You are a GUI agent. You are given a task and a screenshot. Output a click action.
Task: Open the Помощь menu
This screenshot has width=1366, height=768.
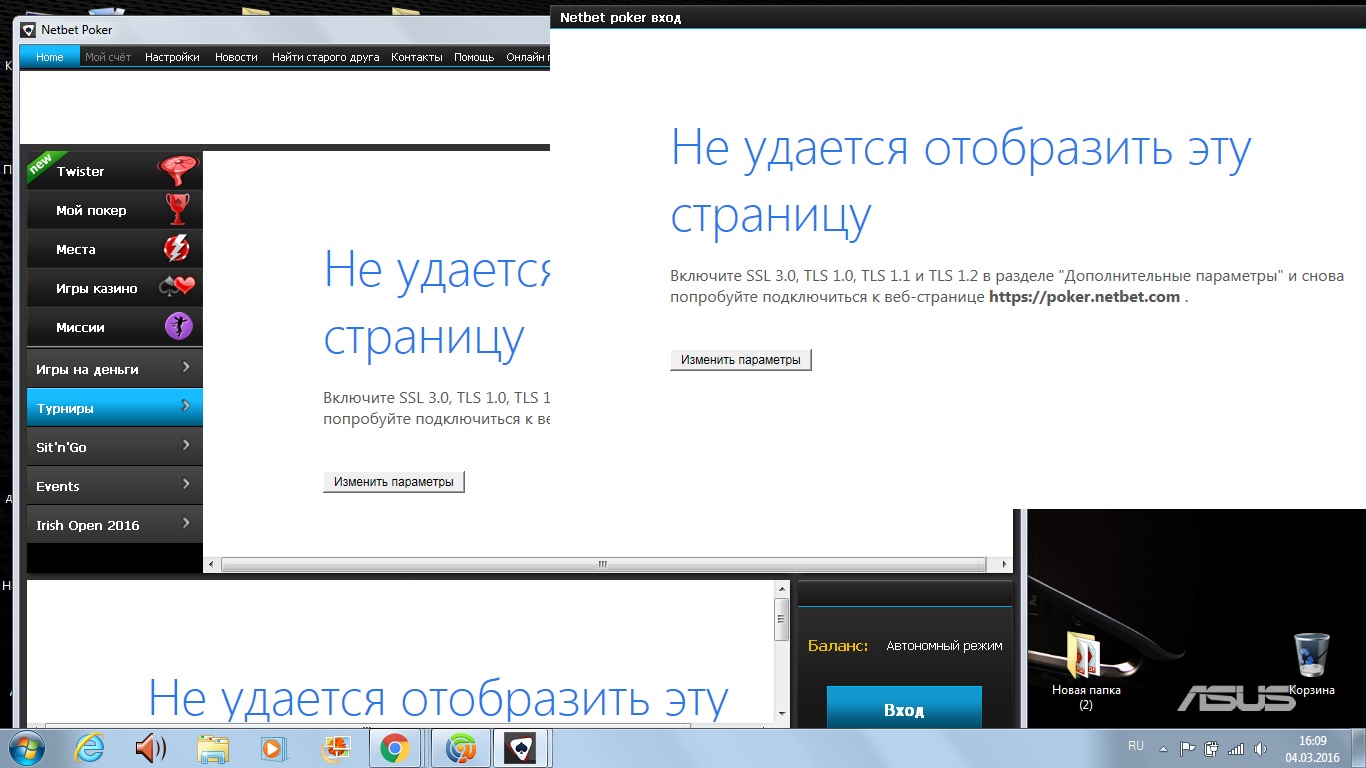coord(474,57)
